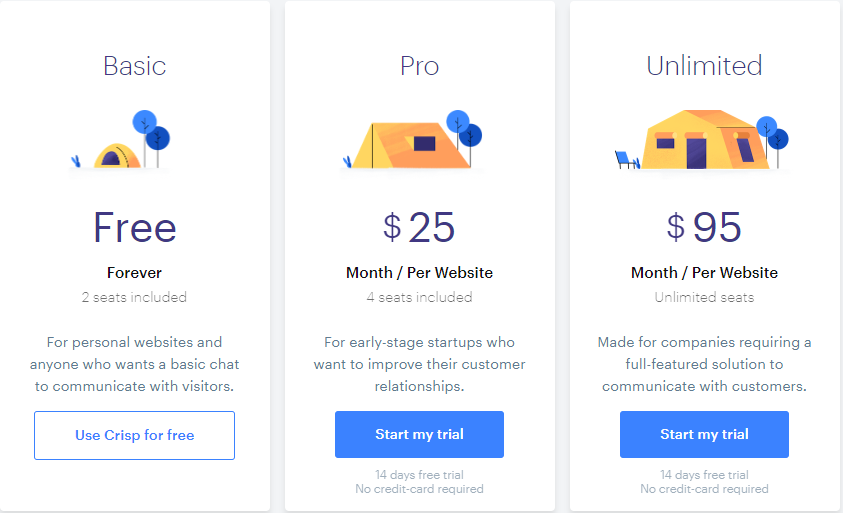
Task: Click the dollar sign next to 95
Action: click(676, 227)
